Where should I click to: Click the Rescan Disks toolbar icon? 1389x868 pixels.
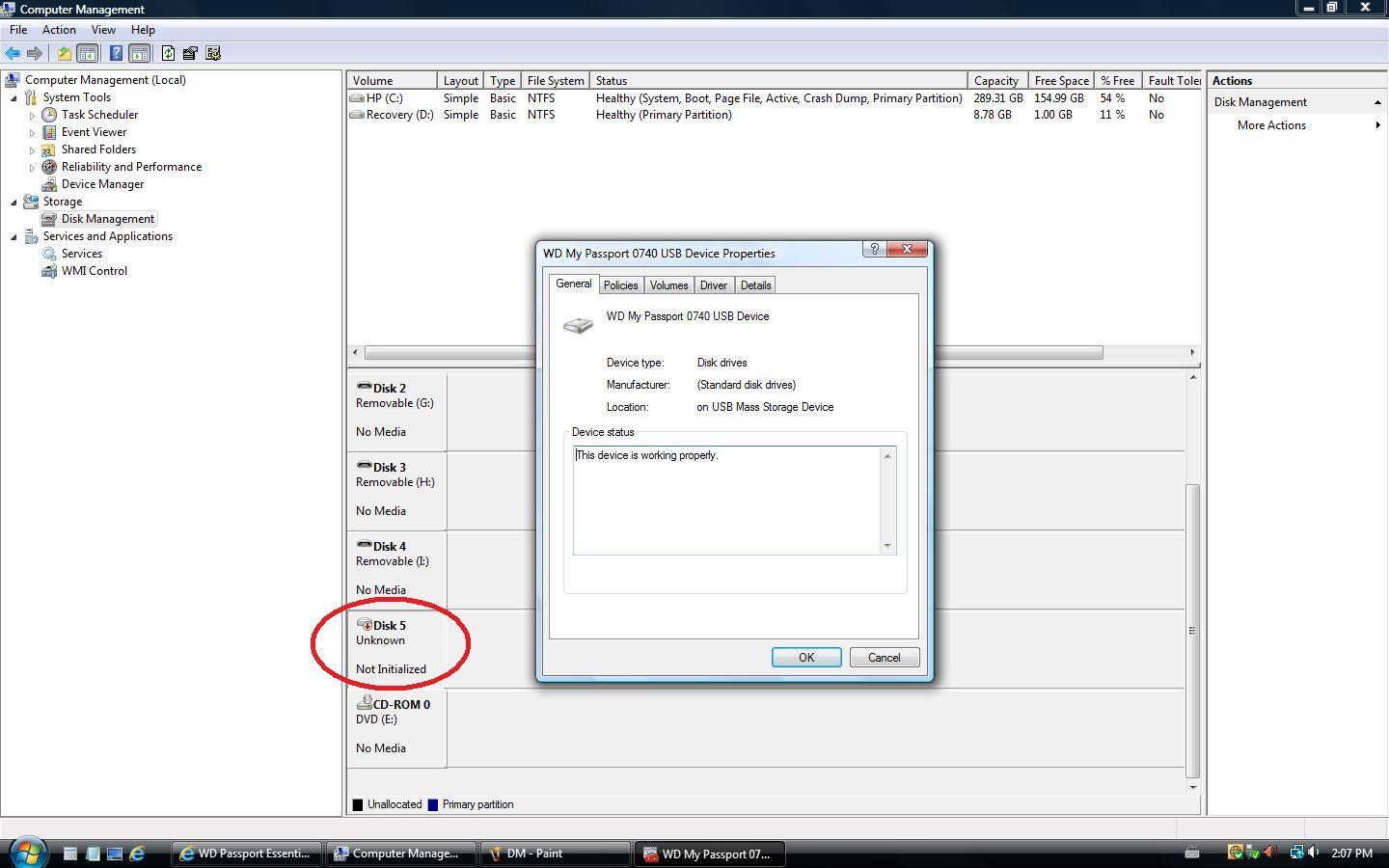point(190,53)
